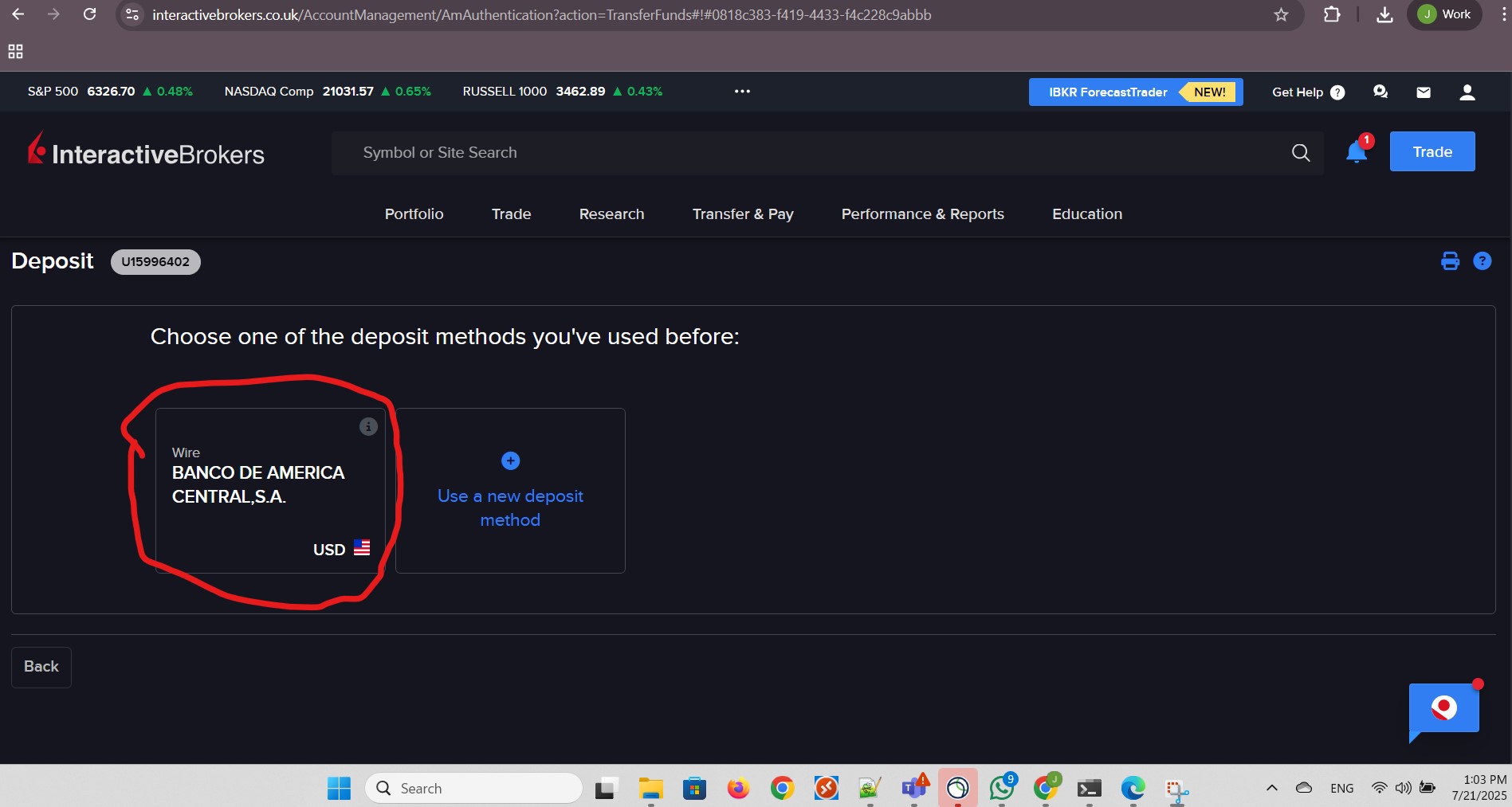Open Performance & Reports menu

[x=922, y=214]
